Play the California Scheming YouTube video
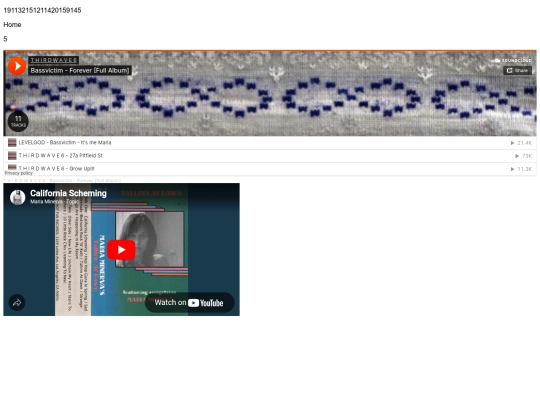The height and width of the screenshot is (405, 540). pyautogui.click(x=121, y=250)
